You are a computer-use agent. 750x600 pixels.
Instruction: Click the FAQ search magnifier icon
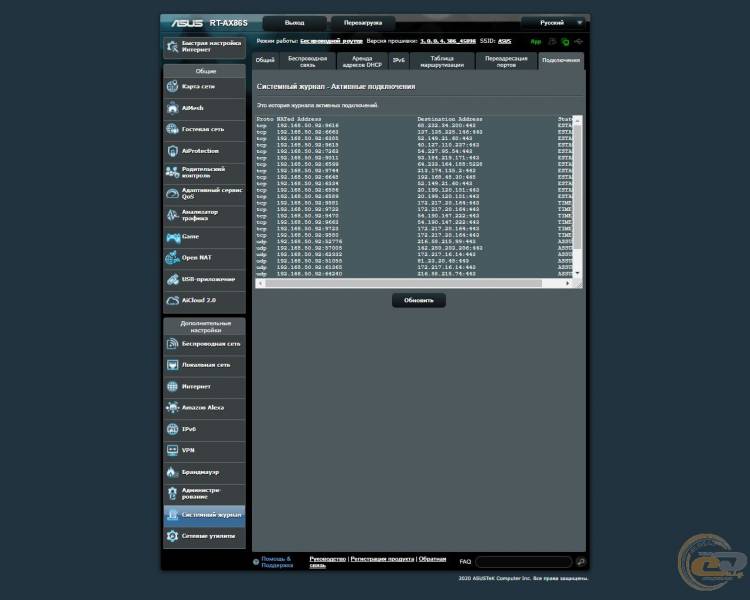(x=581, y=562)
